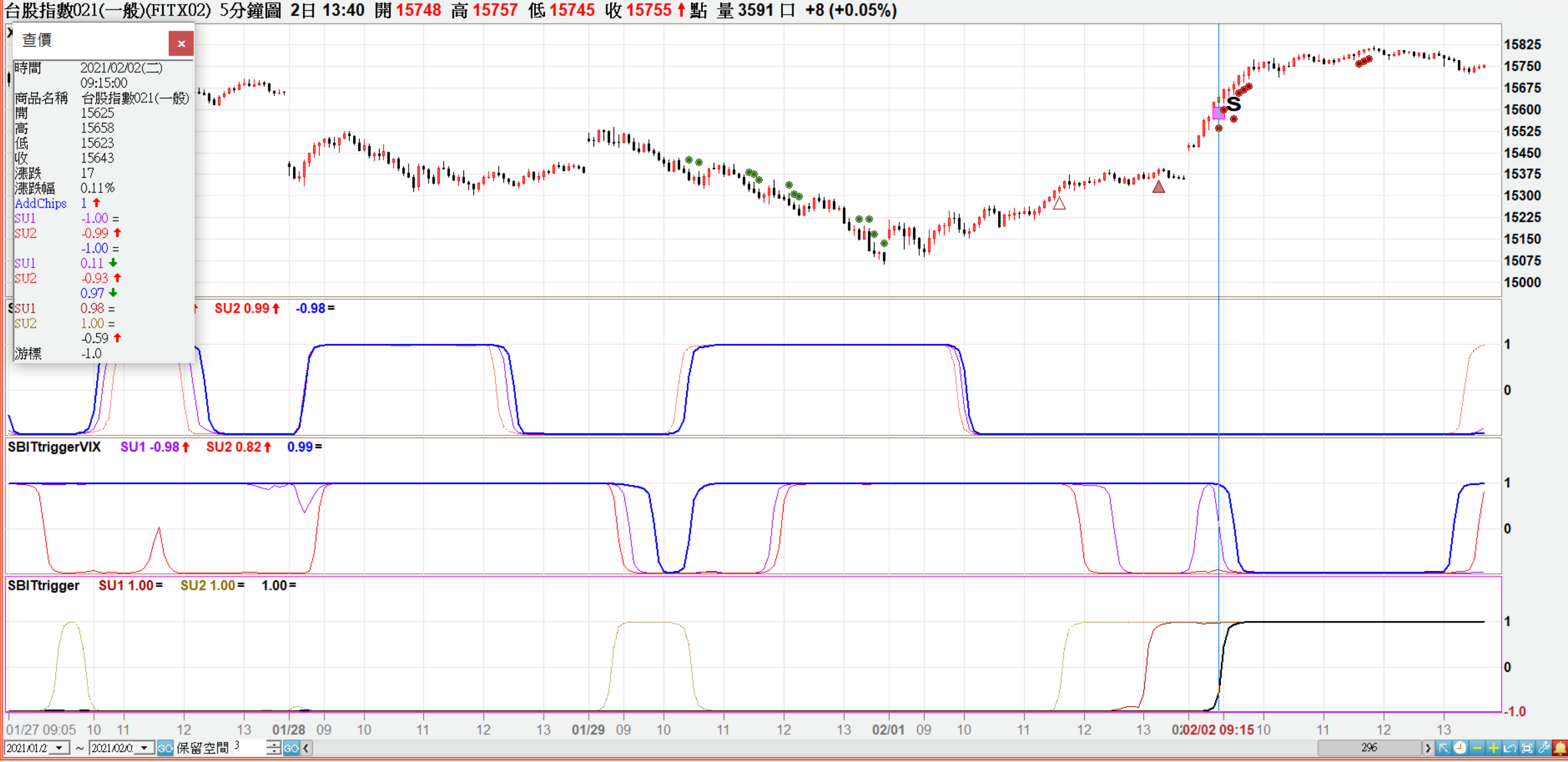Click the SBITtriggerVIX indicator label

point(54,447)
